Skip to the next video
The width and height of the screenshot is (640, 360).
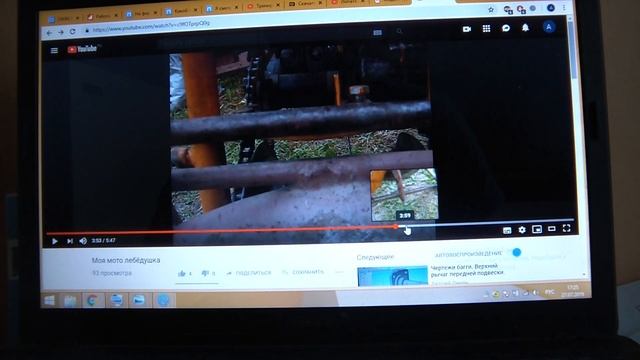70,241
